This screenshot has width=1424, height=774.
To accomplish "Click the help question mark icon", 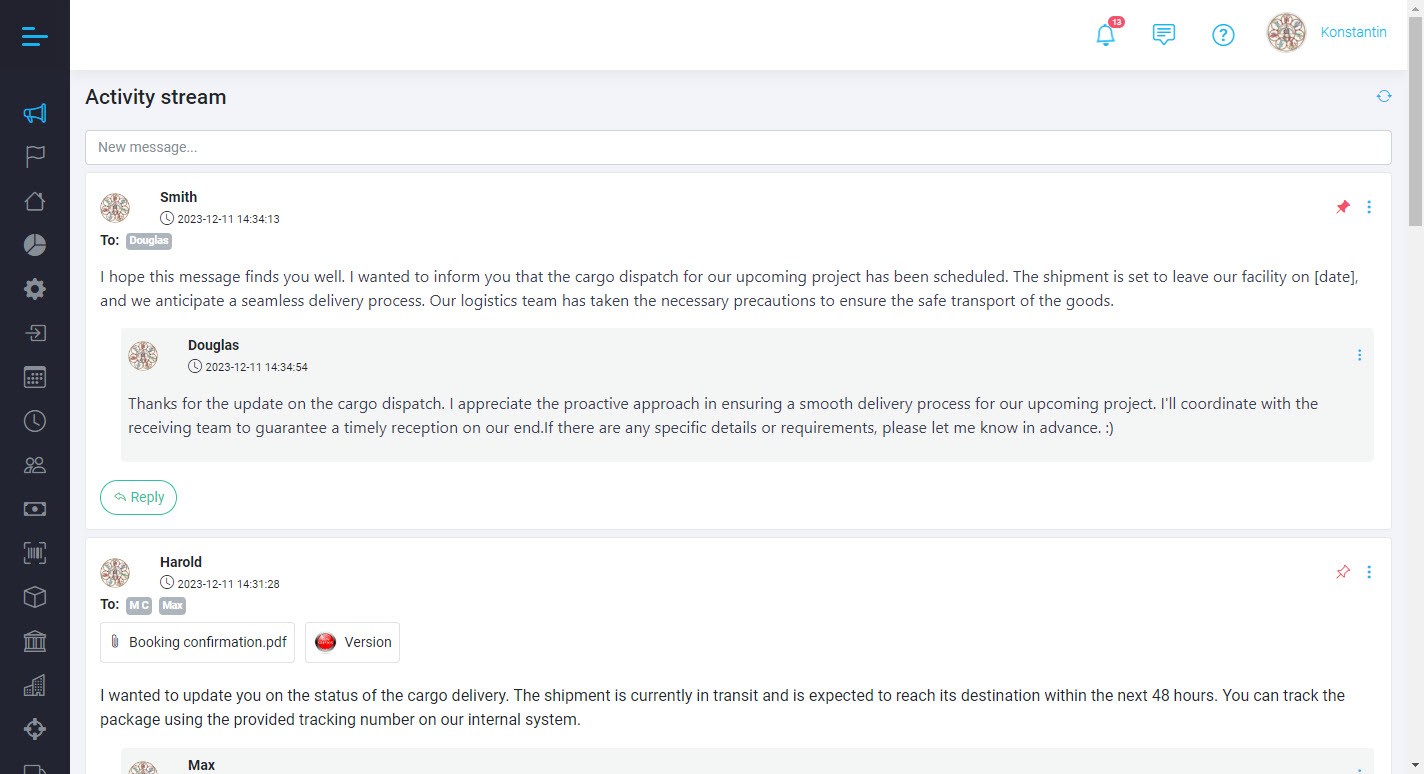I will (1223, 35).
